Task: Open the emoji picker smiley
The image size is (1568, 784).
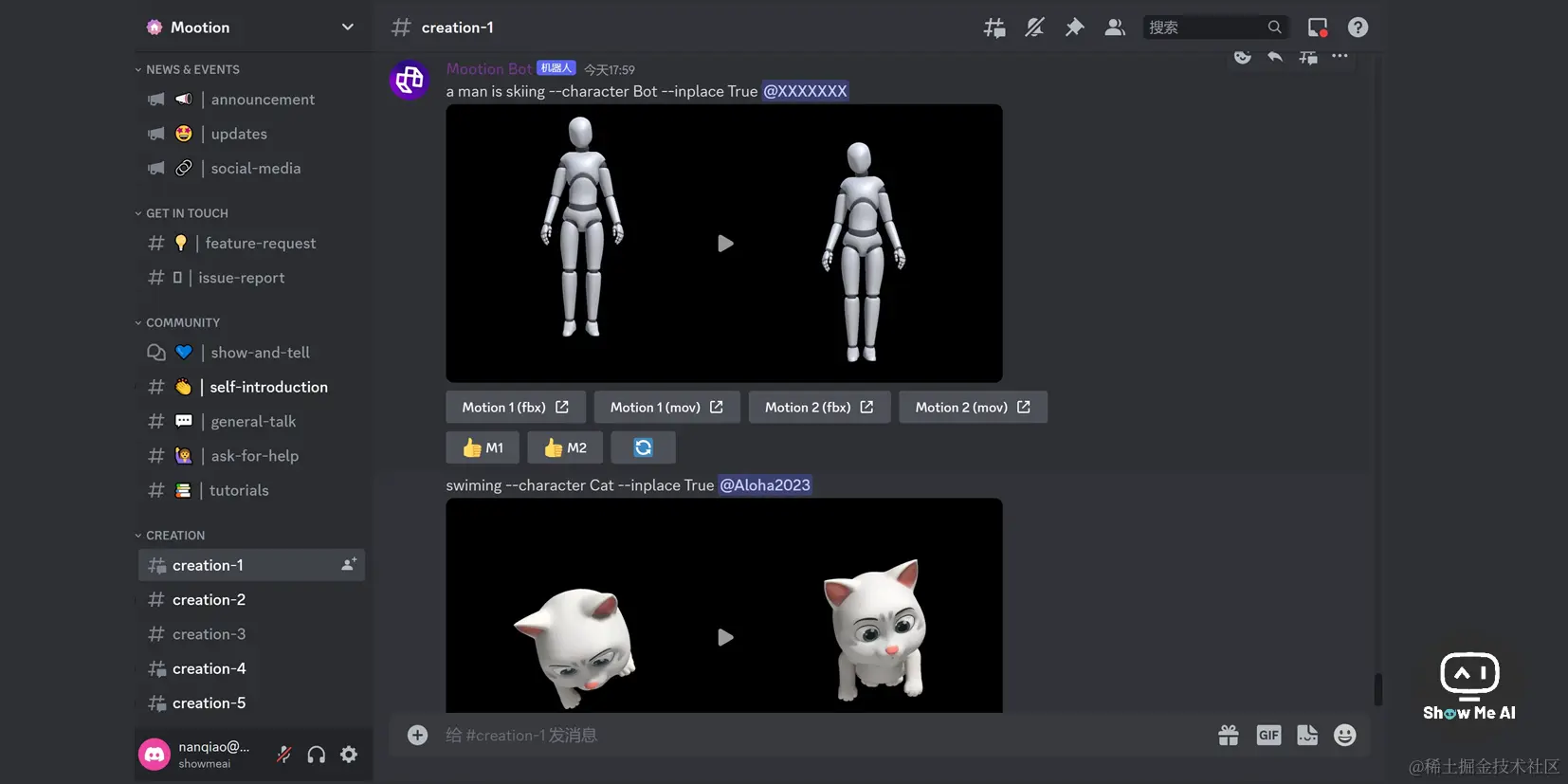Action: (x=1344, y=735)
